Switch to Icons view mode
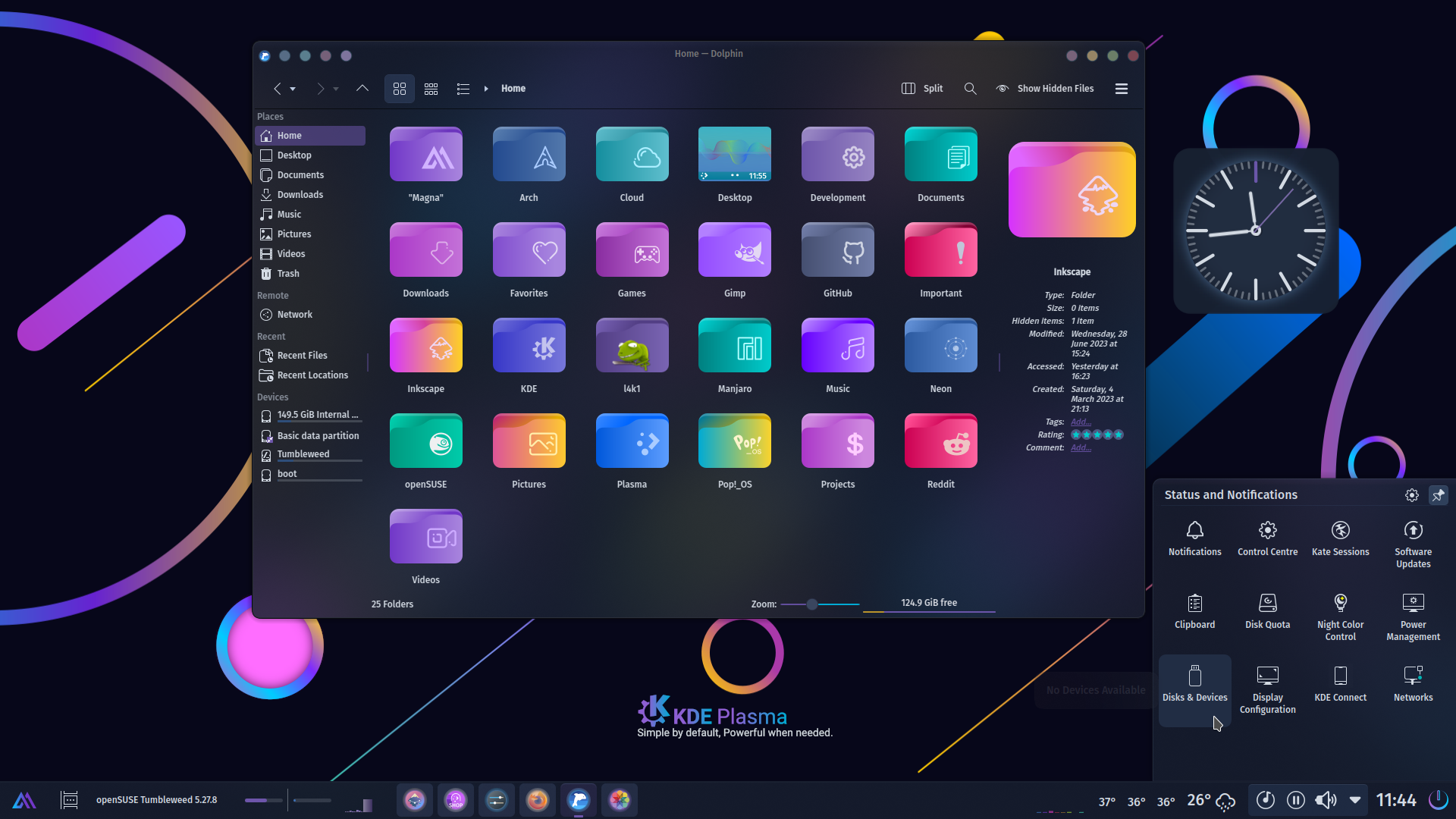Image resolution: width=1456 pixels, height=819 pixels. click(x=400, y=89)
